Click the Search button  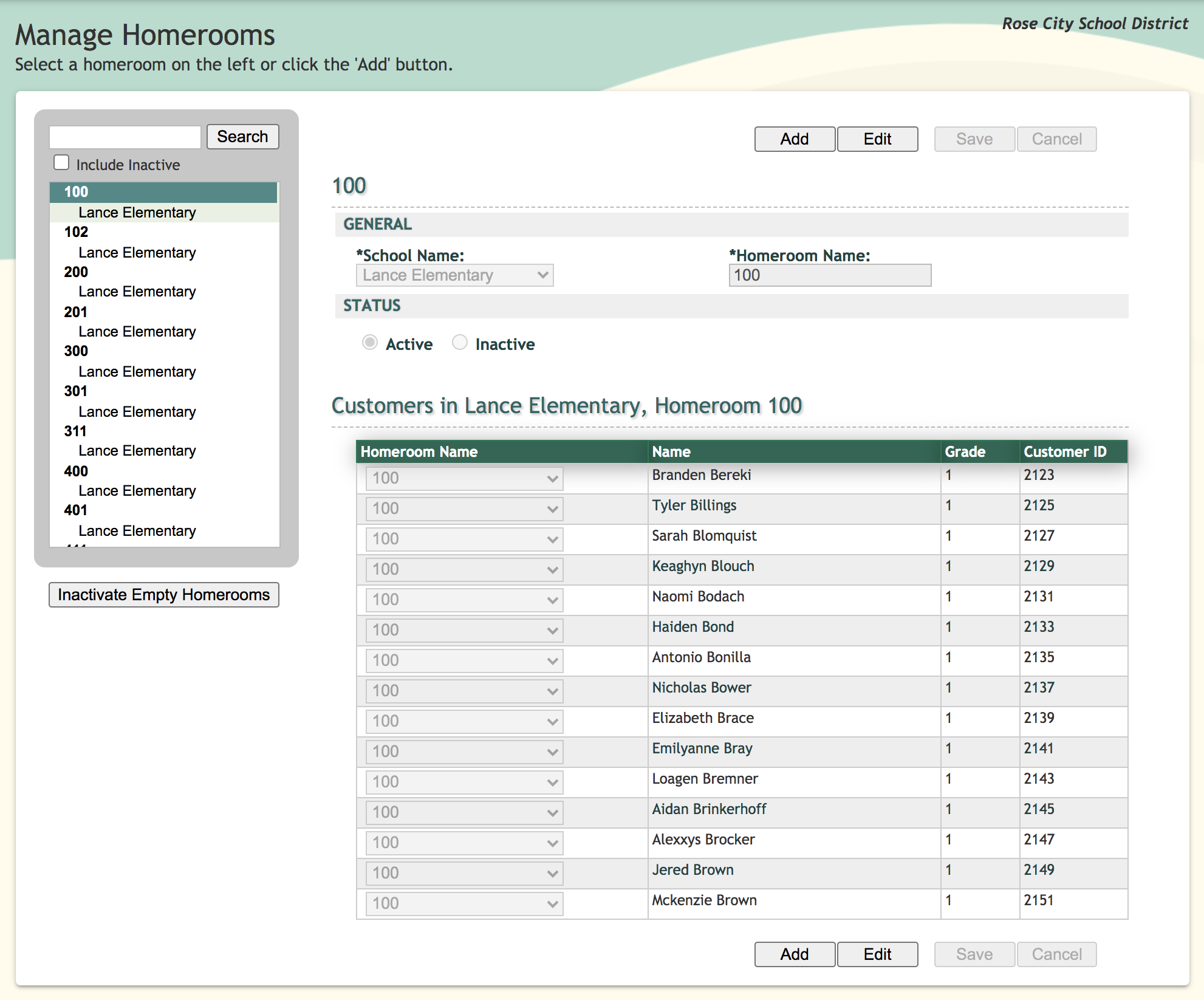pos(242,137)
